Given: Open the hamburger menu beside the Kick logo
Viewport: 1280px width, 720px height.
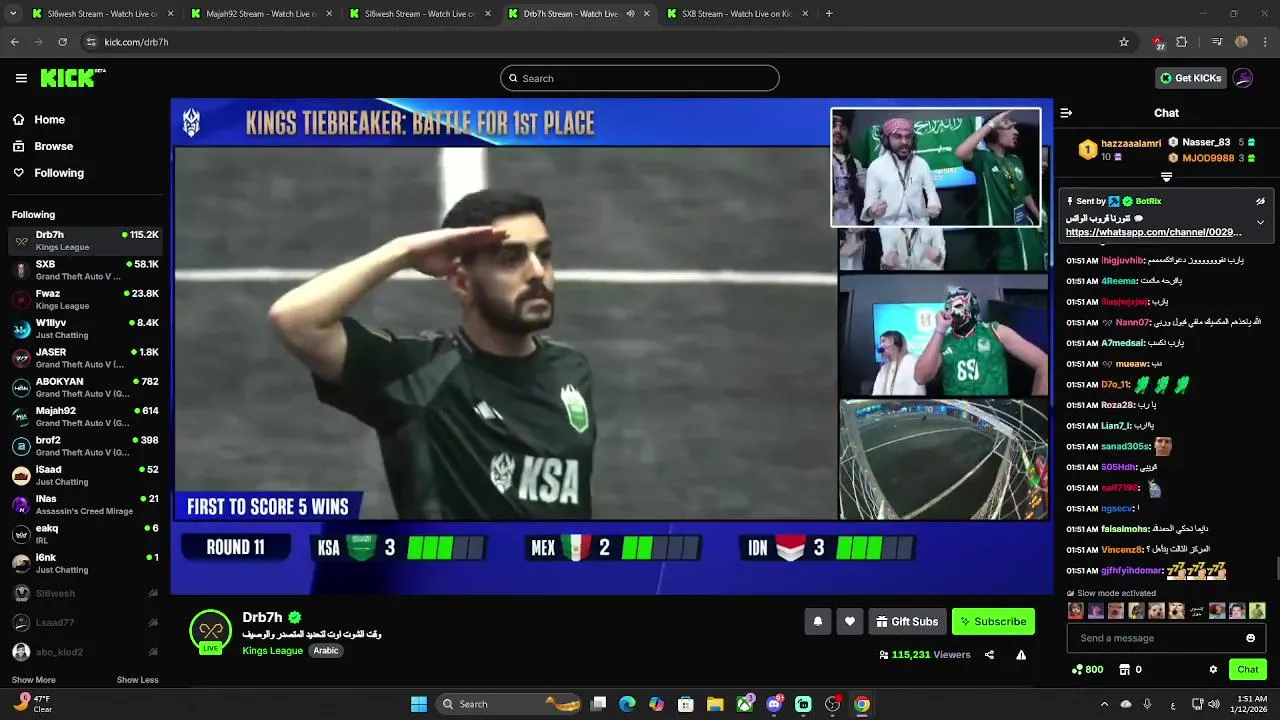Looking at the screenshot, I should pyautogui.click(x=21, y=78).
